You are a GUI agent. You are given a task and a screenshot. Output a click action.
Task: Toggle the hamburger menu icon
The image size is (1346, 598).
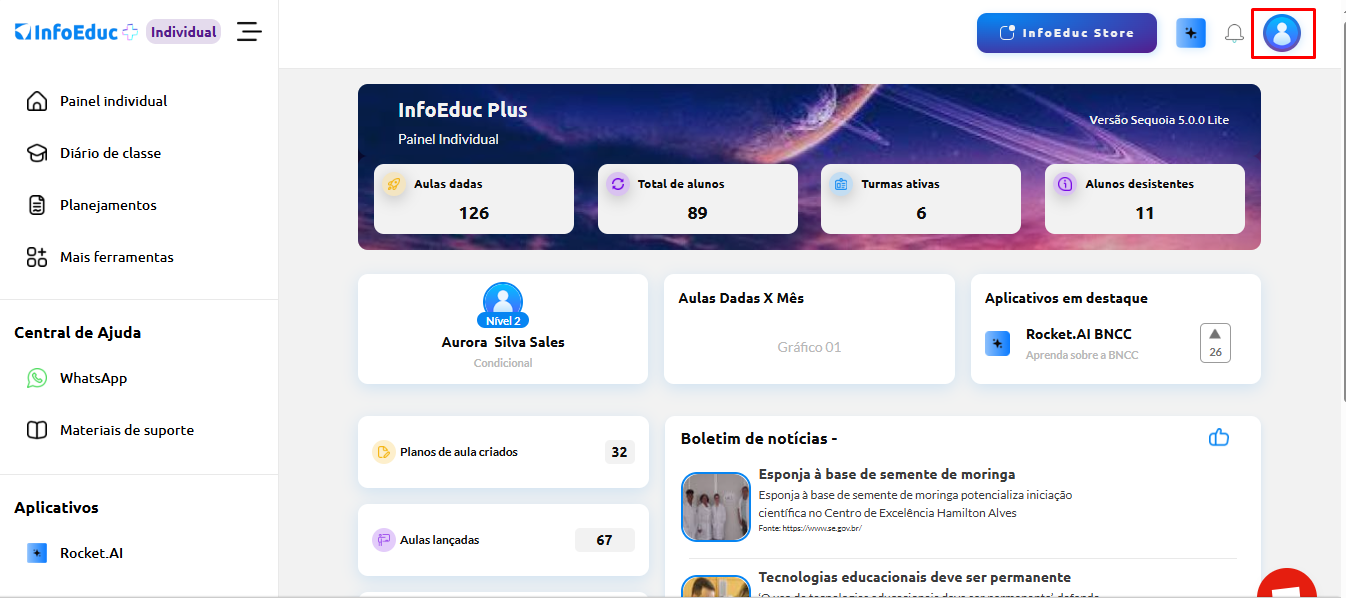[x=249, y=32]
